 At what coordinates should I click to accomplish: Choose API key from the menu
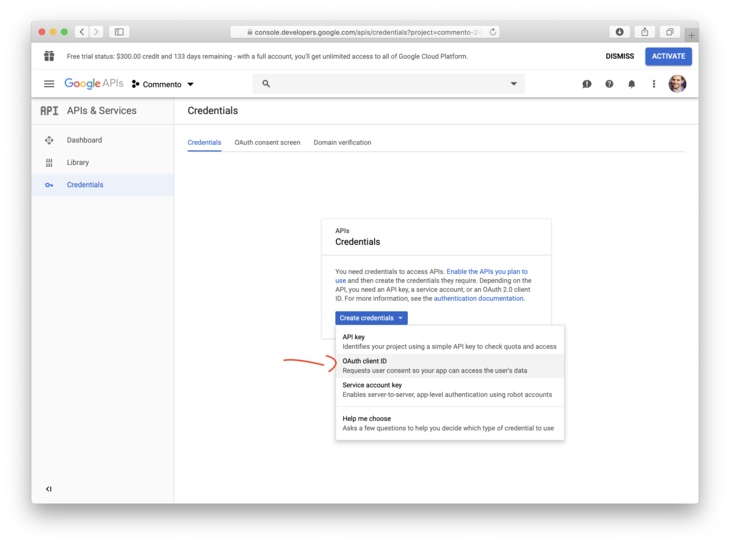click(x=450, y=342)
